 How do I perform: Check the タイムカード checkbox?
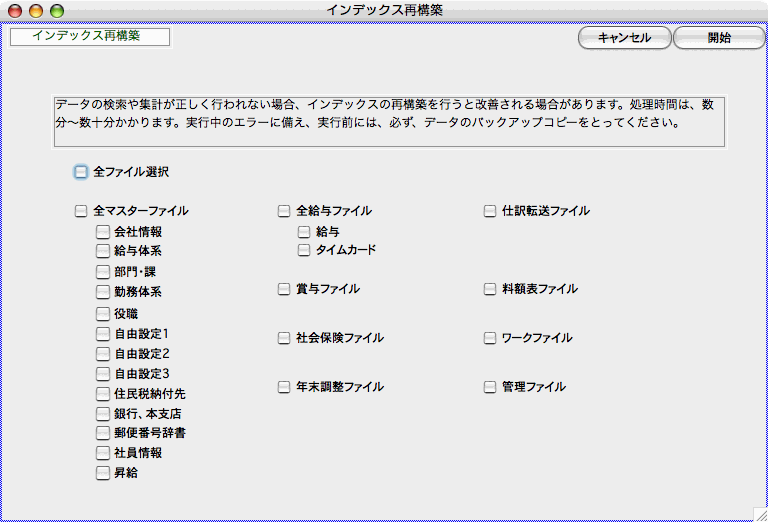point(305,250)
